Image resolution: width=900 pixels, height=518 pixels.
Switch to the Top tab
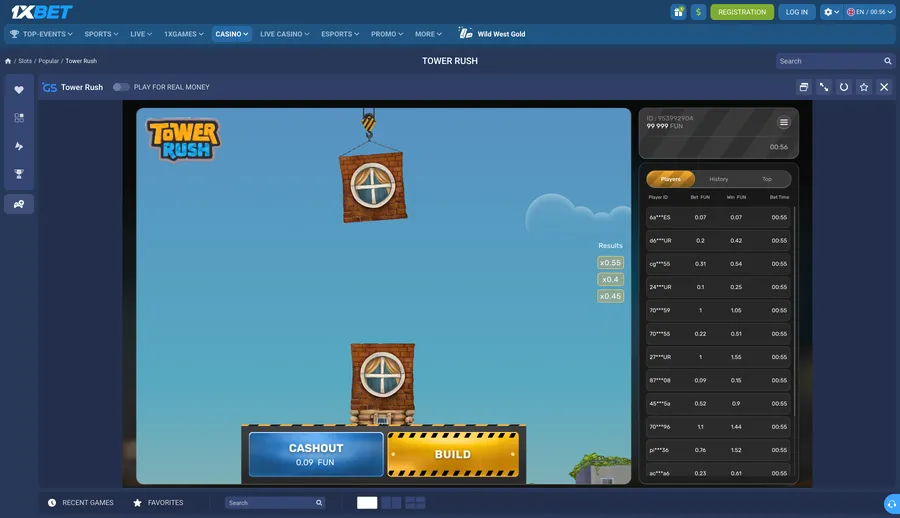click(767, 179)
